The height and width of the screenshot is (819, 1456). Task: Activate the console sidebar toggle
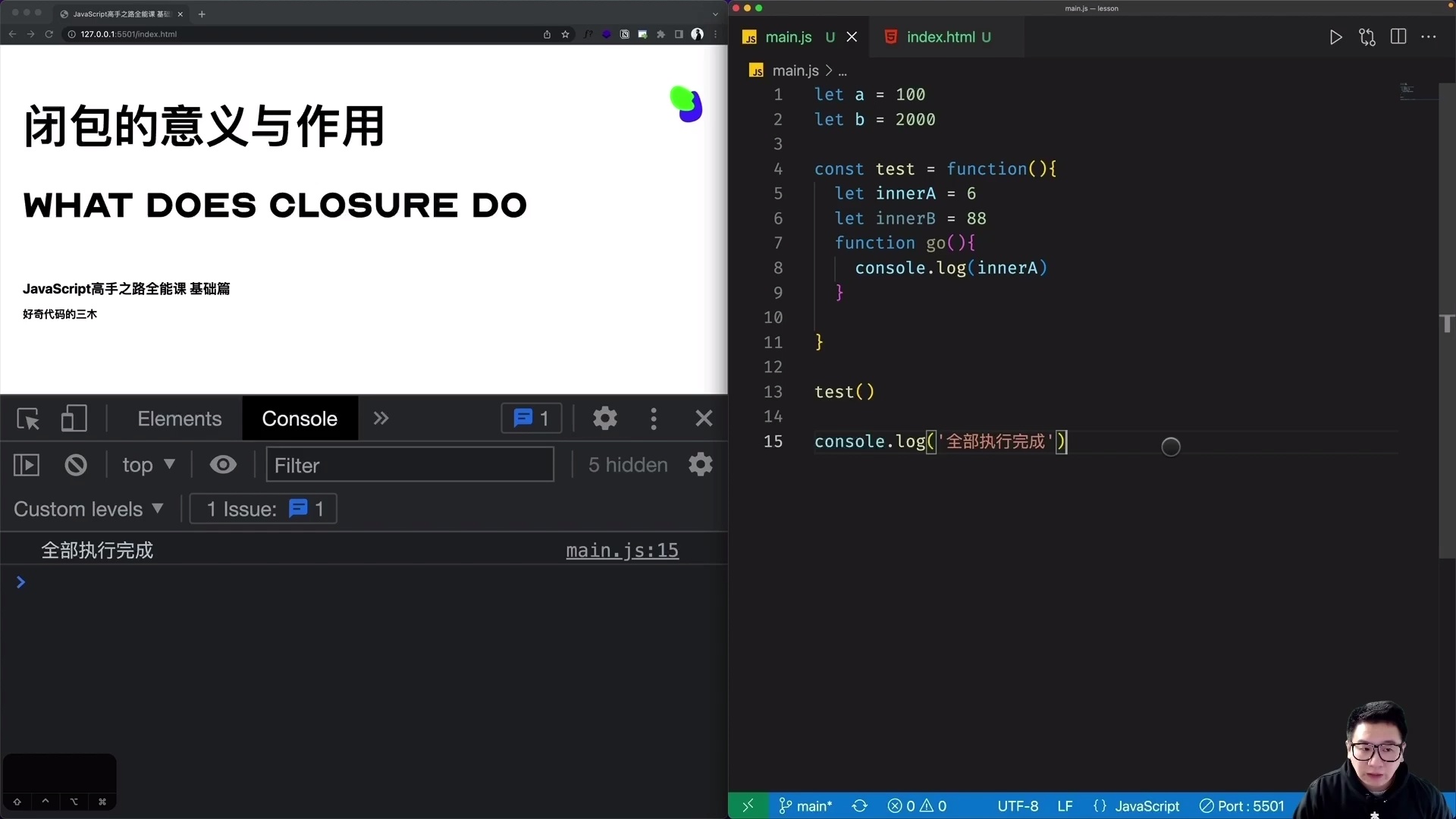(25, 465)
